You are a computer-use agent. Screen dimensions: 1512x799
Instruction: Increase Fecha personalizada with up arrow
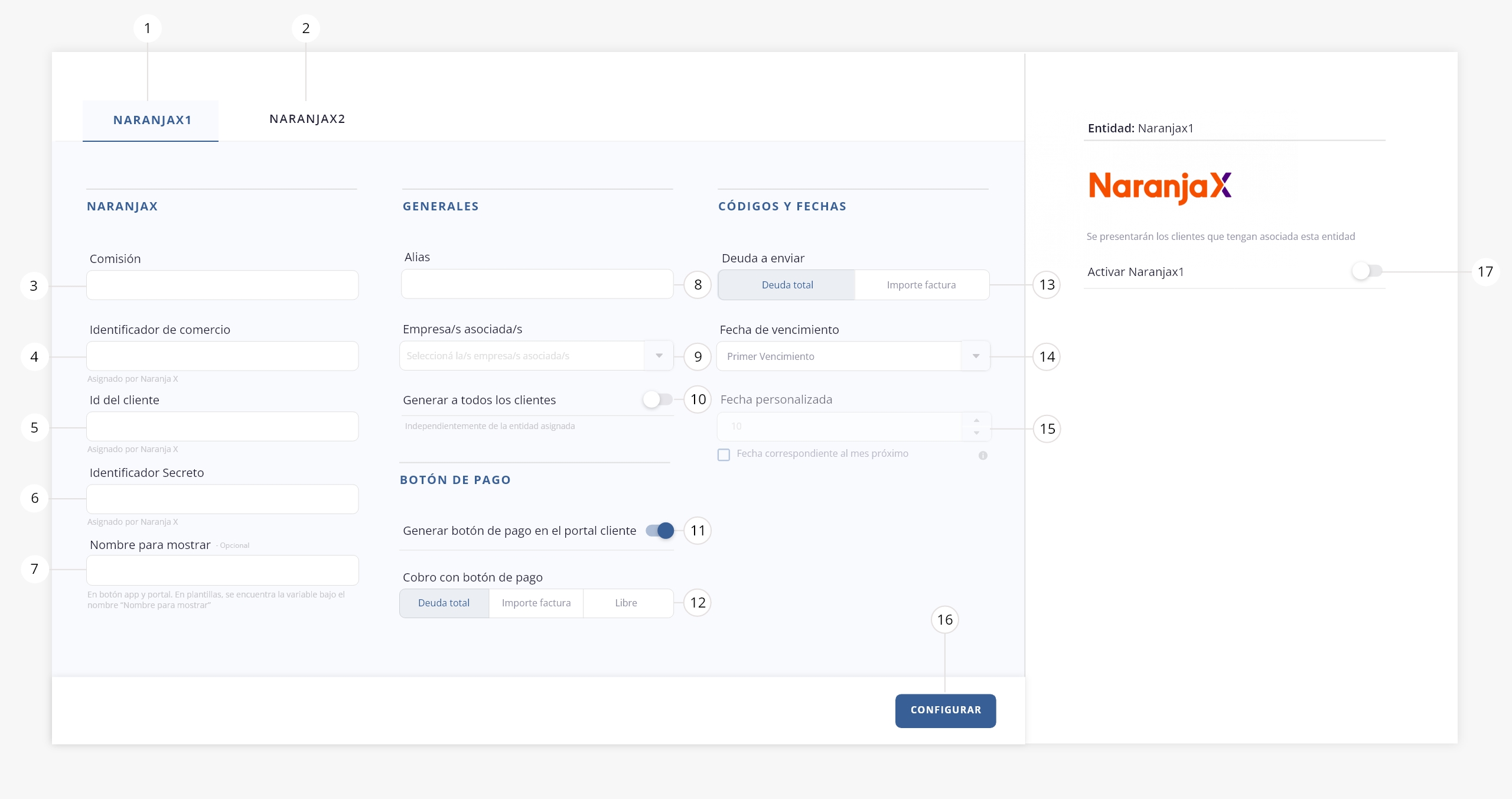click(x=976, y=420)
